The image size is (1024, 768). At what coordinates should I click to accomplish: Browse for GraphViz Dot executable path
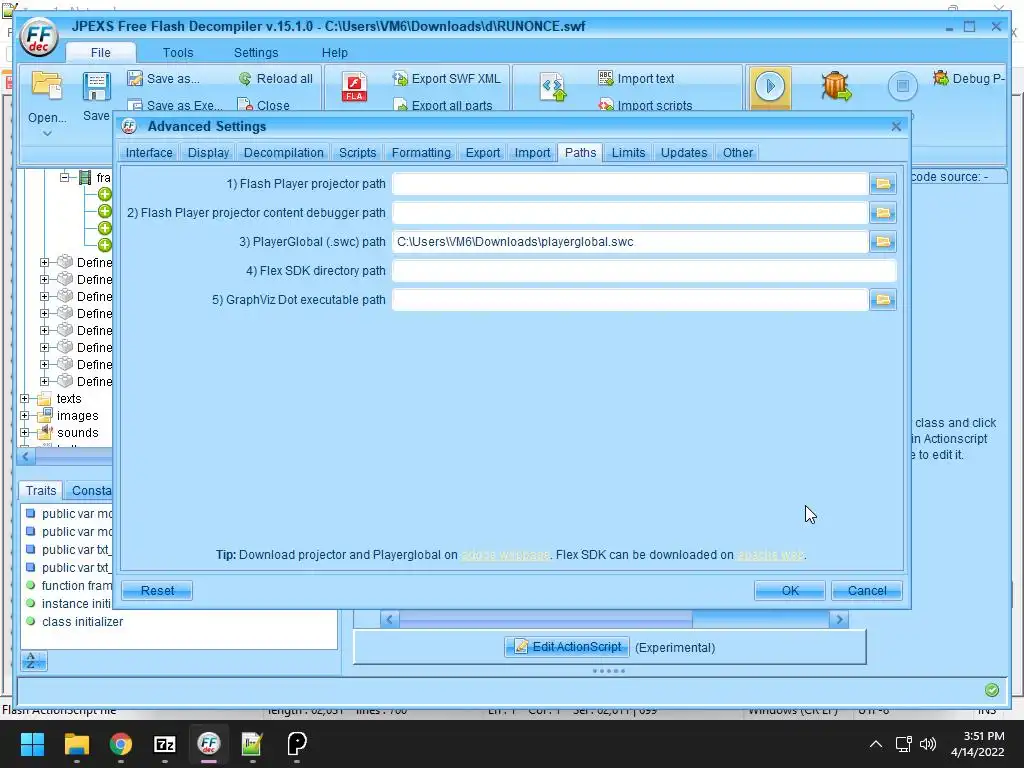[x=883, y=300]
